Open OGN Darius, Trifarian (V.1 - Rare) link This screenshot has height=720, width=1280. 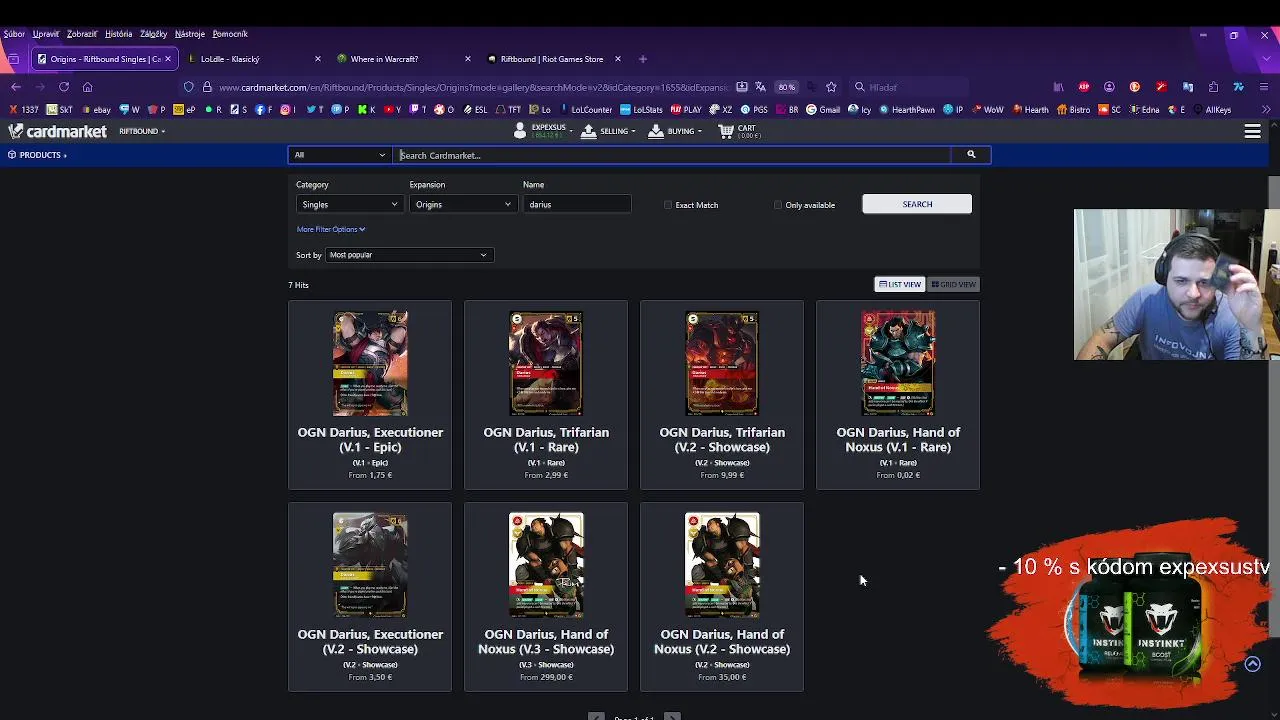[x=546, y=440]
